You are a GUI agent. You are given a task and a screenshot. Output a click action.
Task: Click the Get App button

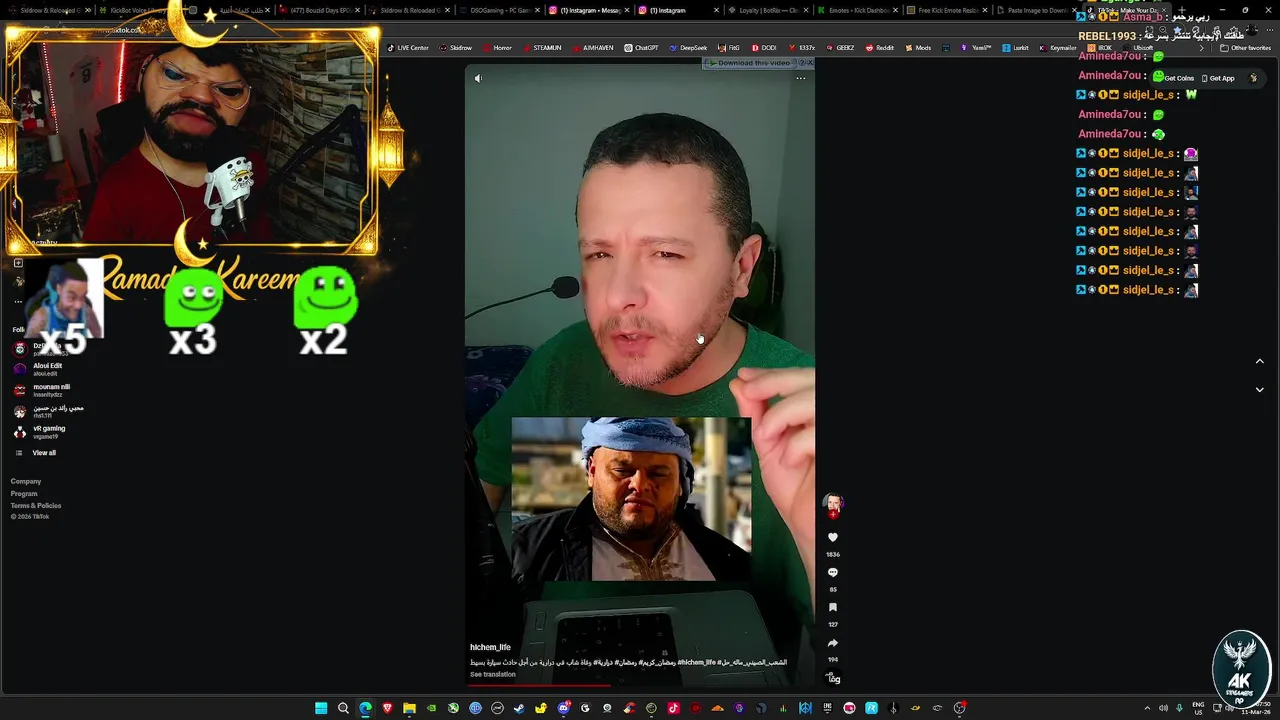click(x=1218, y=78)
